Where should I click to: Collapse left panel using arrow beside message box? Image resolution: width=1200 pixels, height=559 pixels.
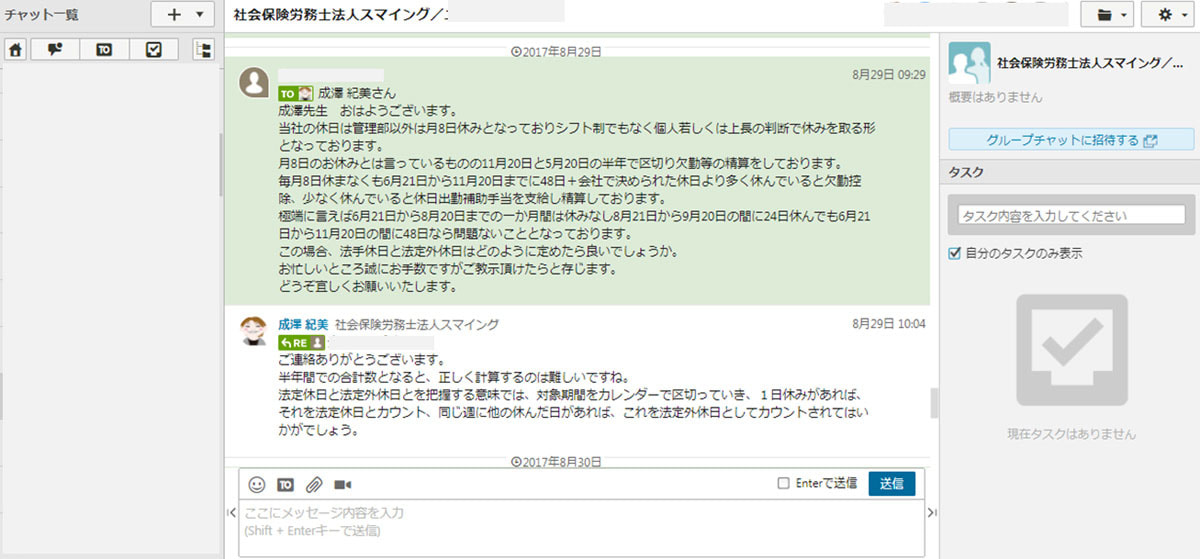pyautogui.click(x=232, y=513)
